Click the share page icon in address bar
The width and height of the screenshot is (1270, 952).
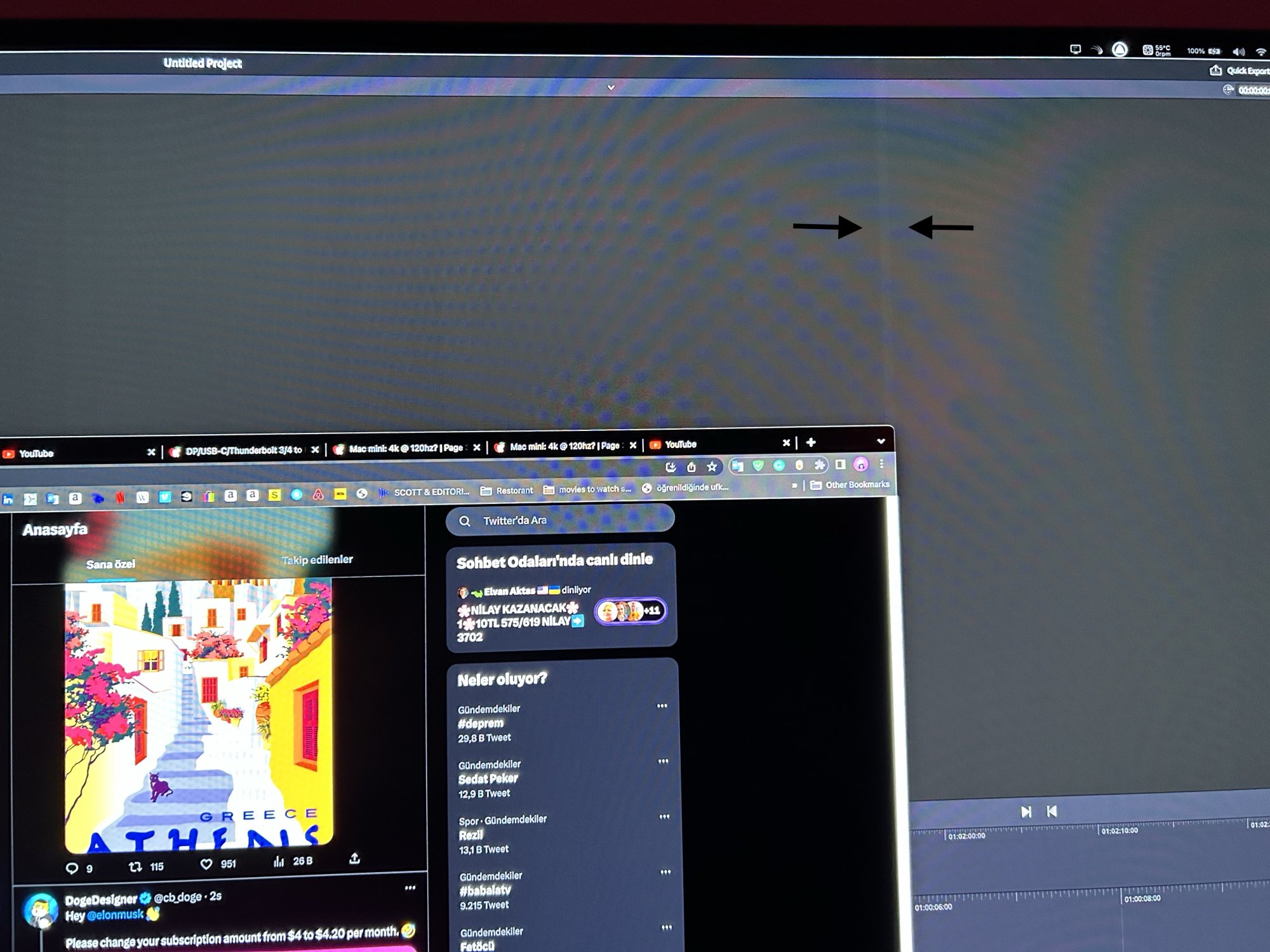coord(692,468)
